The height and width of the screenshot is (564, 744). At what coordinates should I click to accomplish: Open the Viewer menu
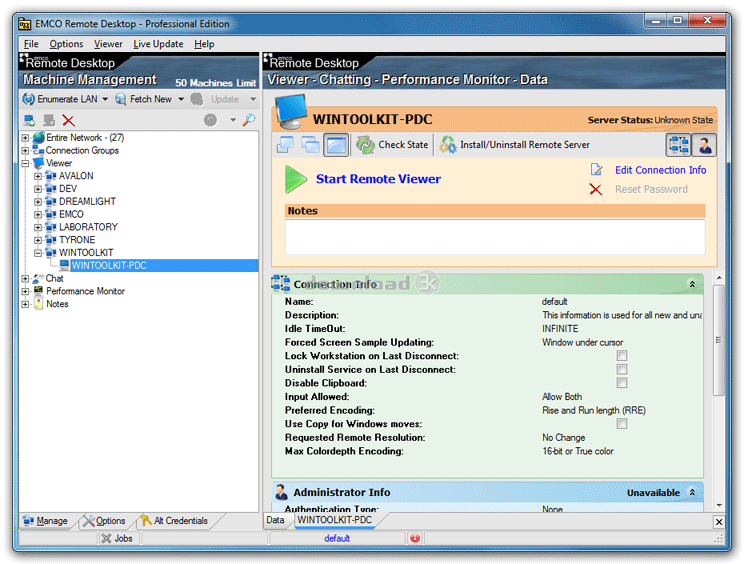click(108, 44)
